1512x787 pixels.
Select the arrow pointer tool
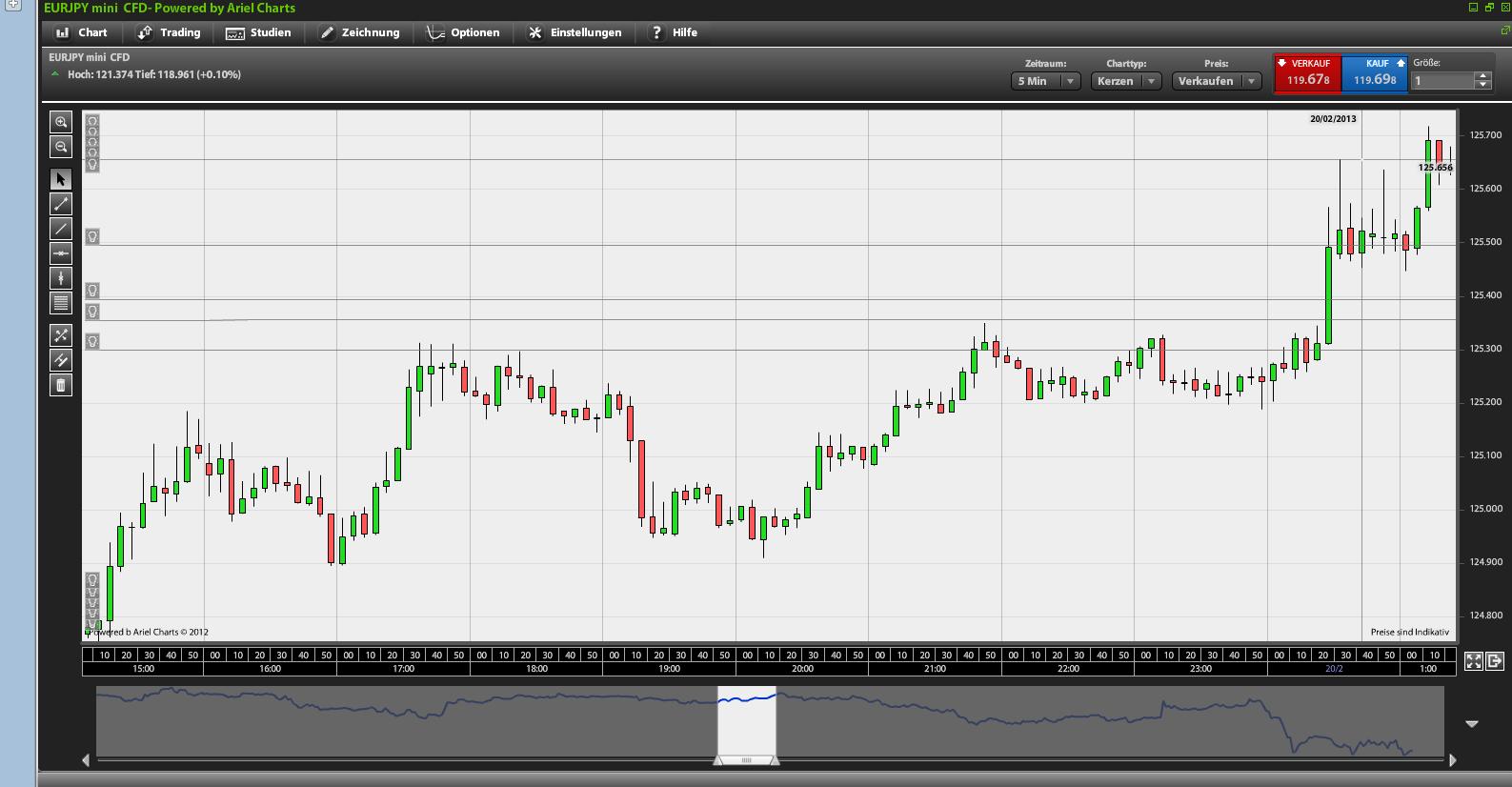click(x=61, y=179)
